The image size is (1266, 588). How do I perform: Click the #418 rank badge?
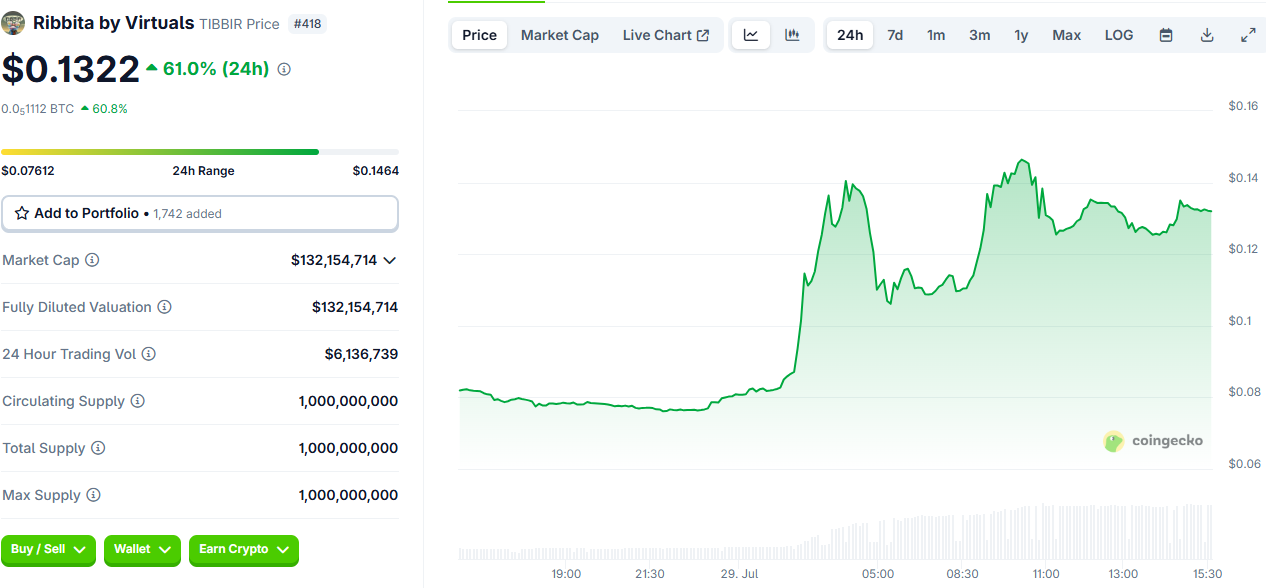pos(307,23)
